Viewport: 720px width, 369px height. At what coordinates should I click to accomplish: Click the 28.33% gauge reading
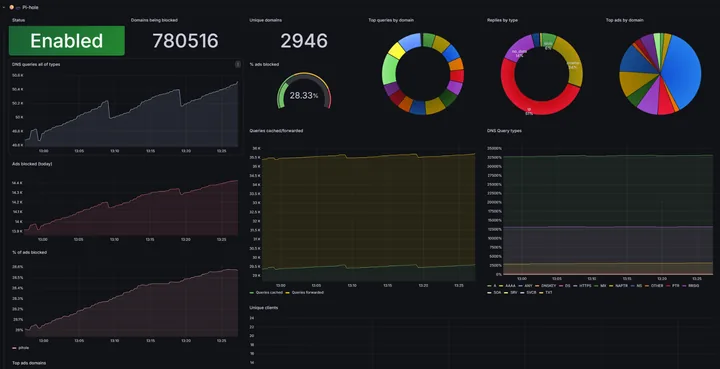click(x=304, y=95)
